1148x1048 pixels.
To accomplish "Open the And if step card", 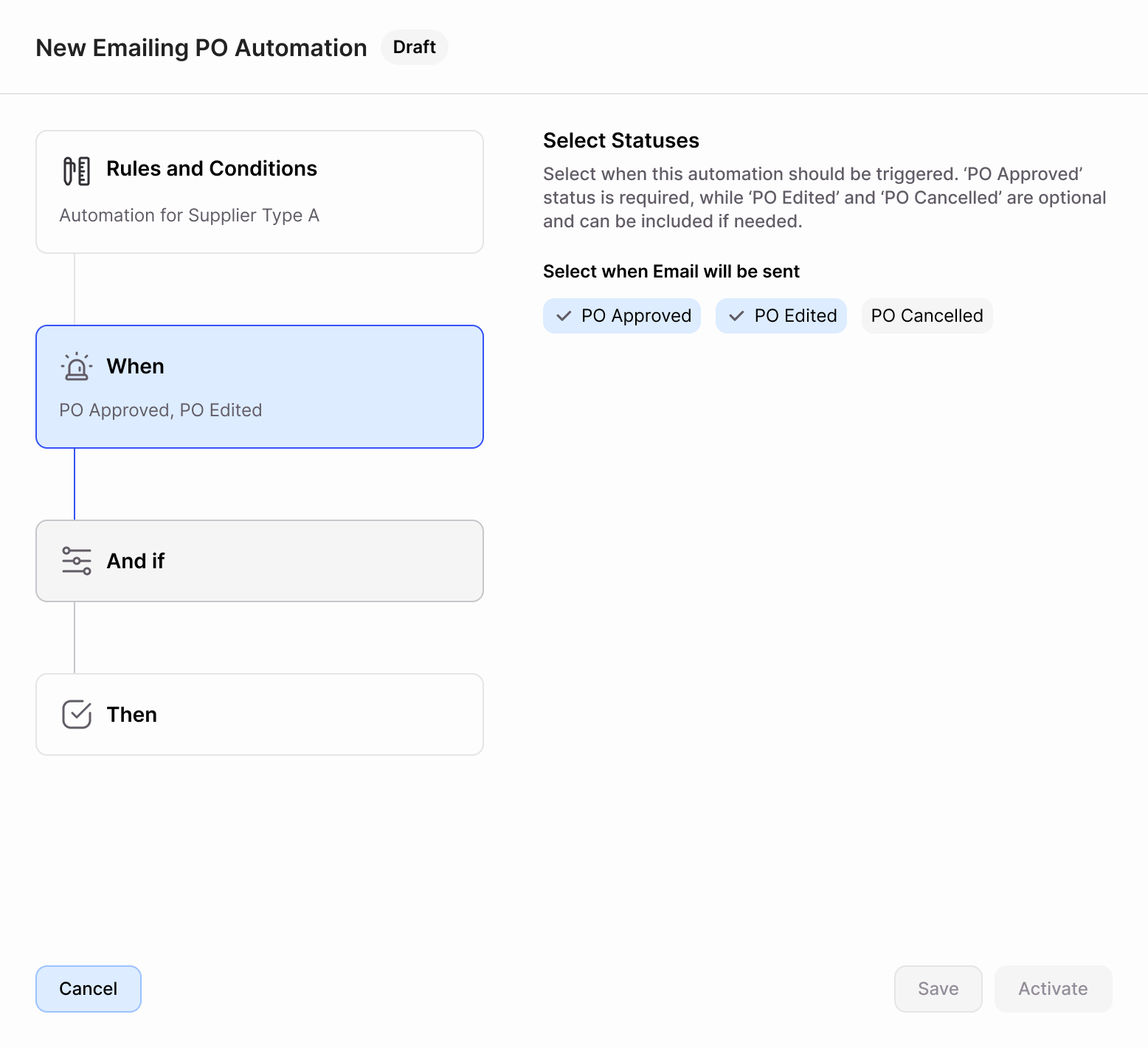I will 259,561.
